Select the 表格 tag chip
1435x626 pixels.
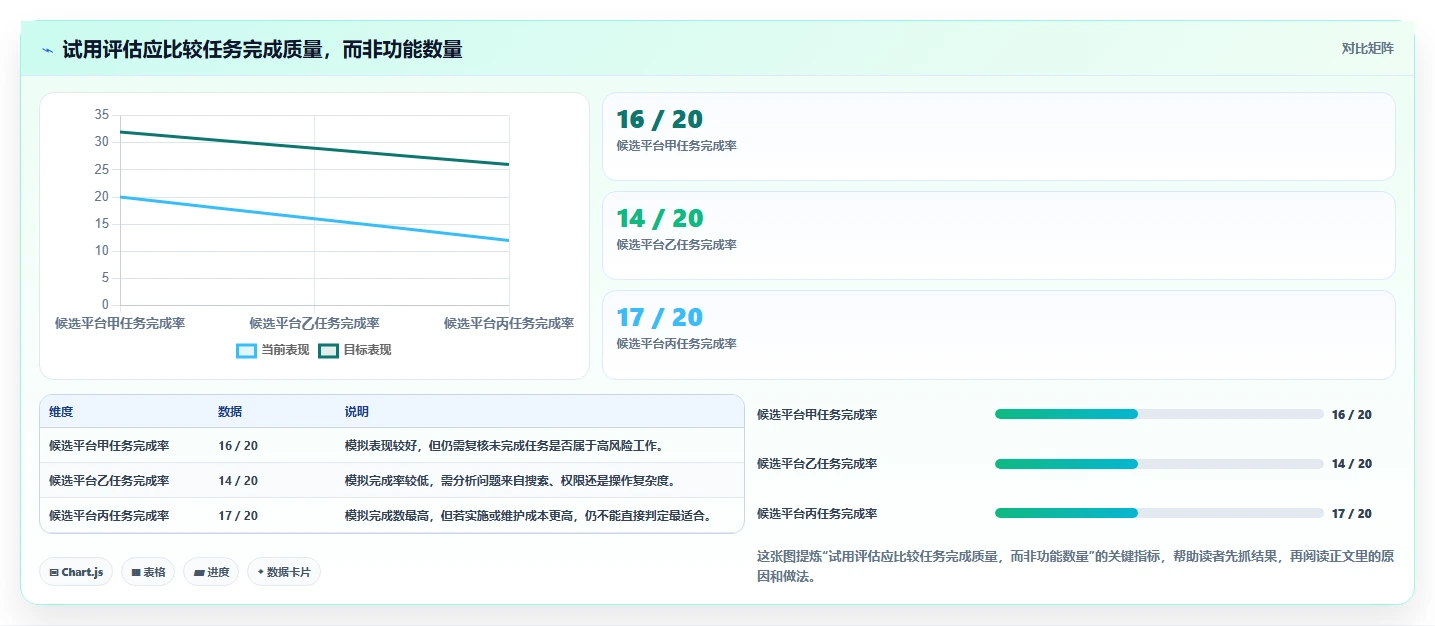(x=148, y=572)
